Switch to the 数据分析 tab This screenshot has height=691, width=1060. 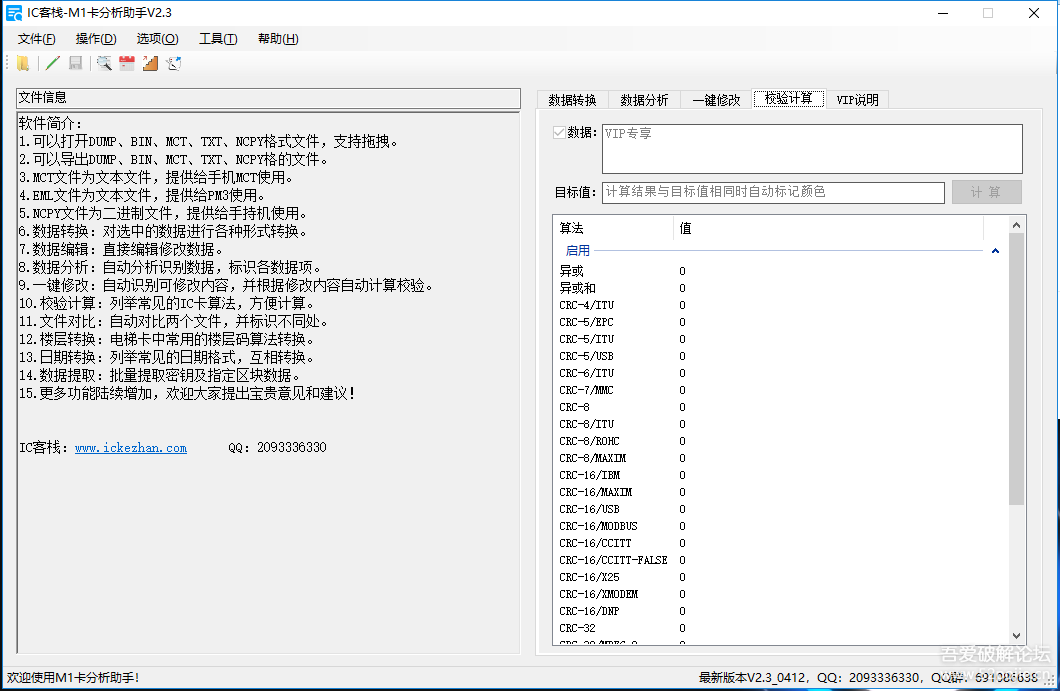(644, 100)
